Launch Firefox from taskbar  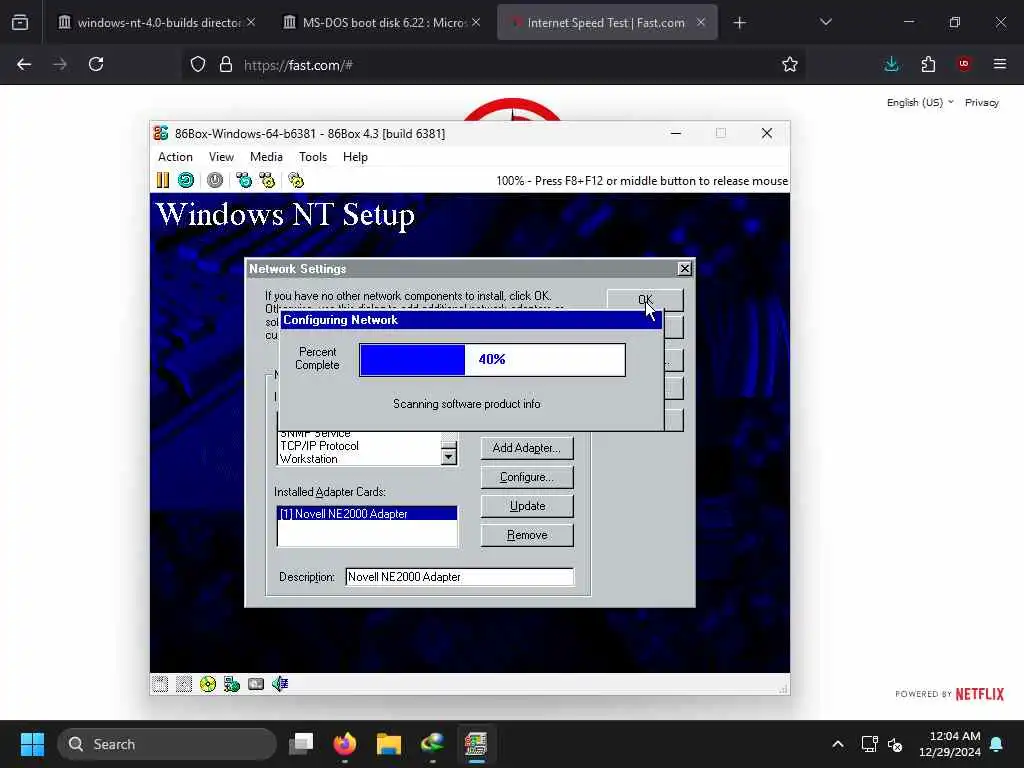point(345,744)
